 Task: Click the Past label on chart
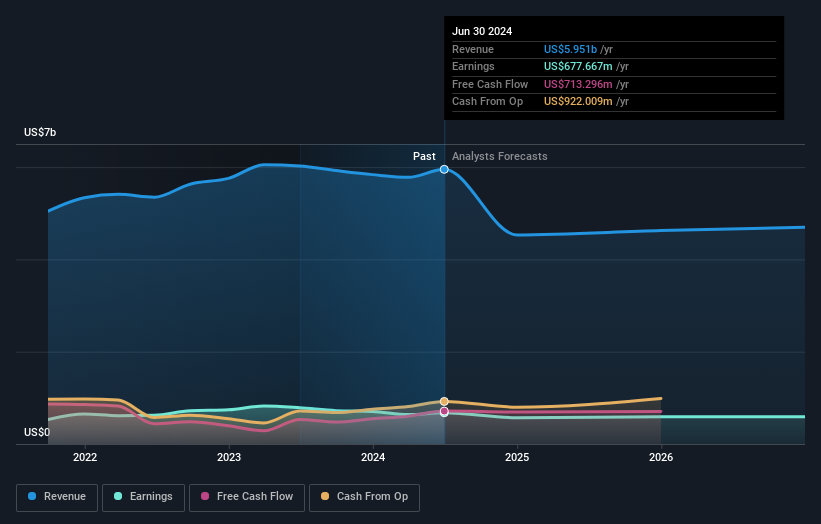coord(424,156)
